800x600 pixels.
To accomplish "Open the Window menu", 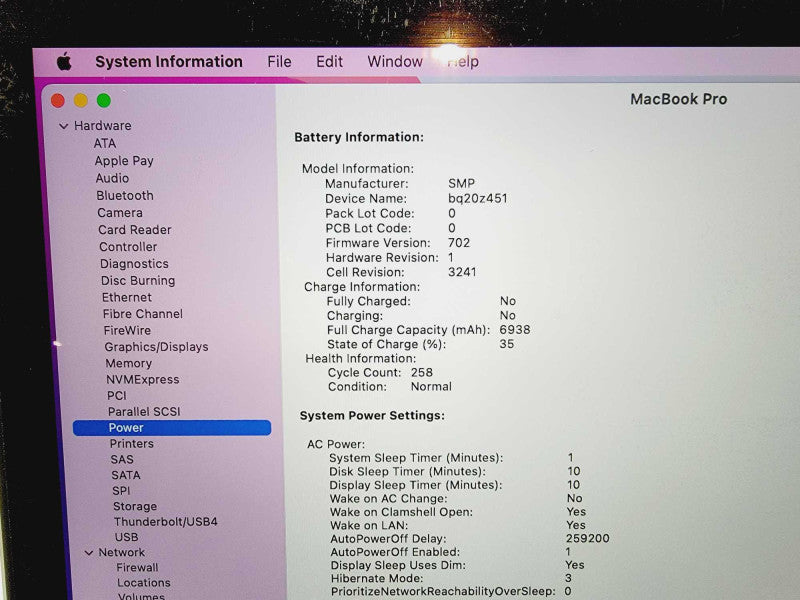I will [395, 62].
